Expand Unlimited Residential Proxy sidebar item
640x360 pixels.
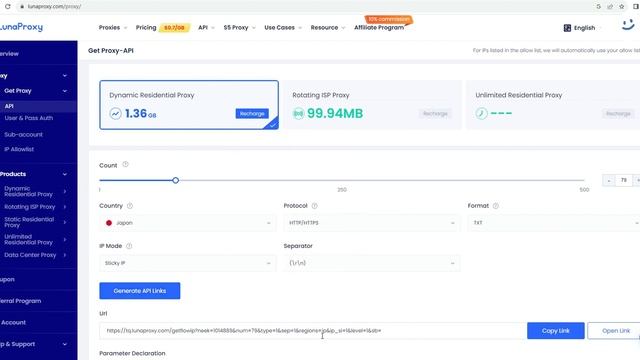pos(65,239)
